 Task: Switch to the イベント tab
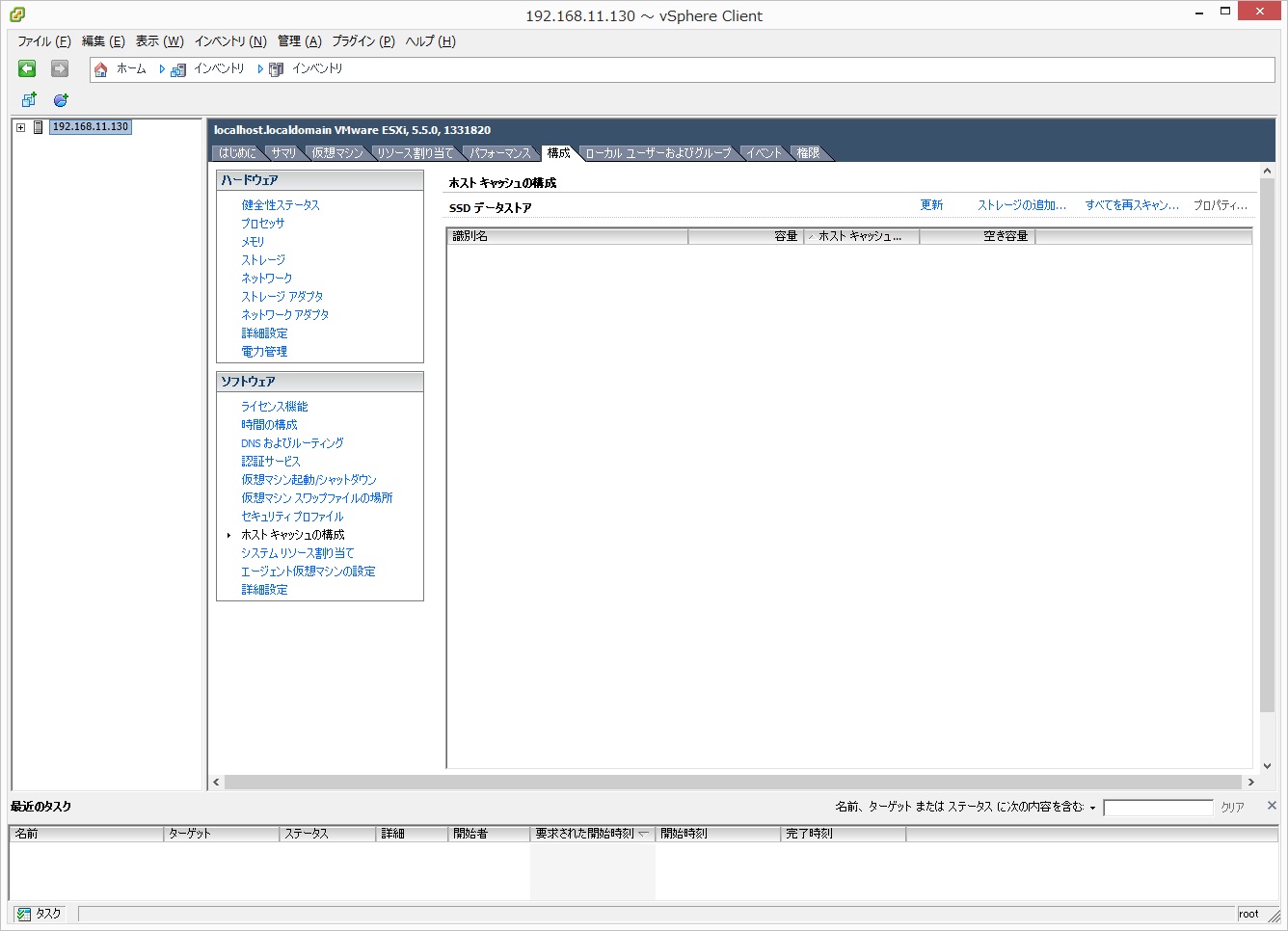pos(764,153)
